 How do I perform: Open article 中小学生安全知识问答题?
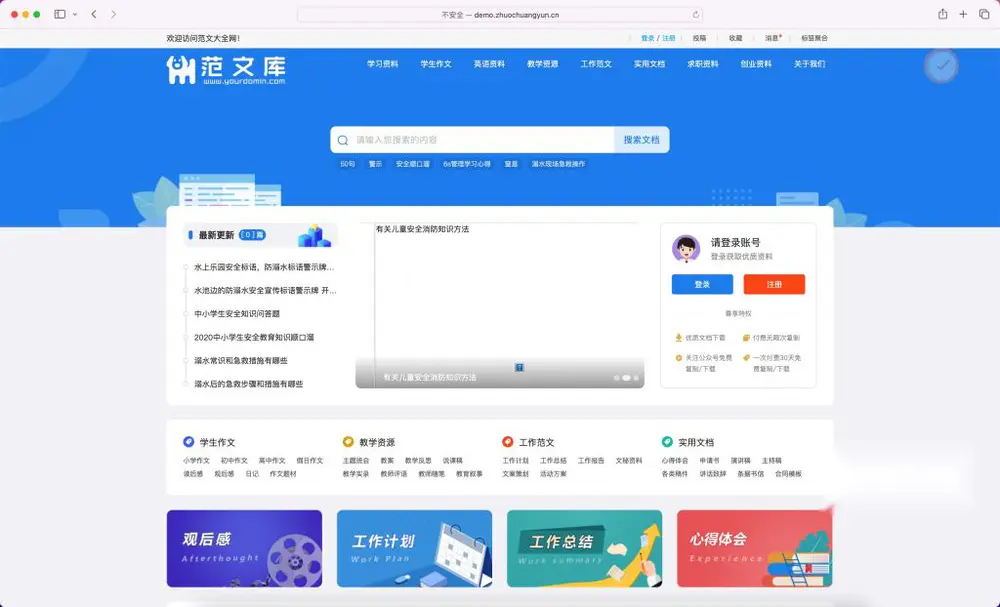point(237,314)
